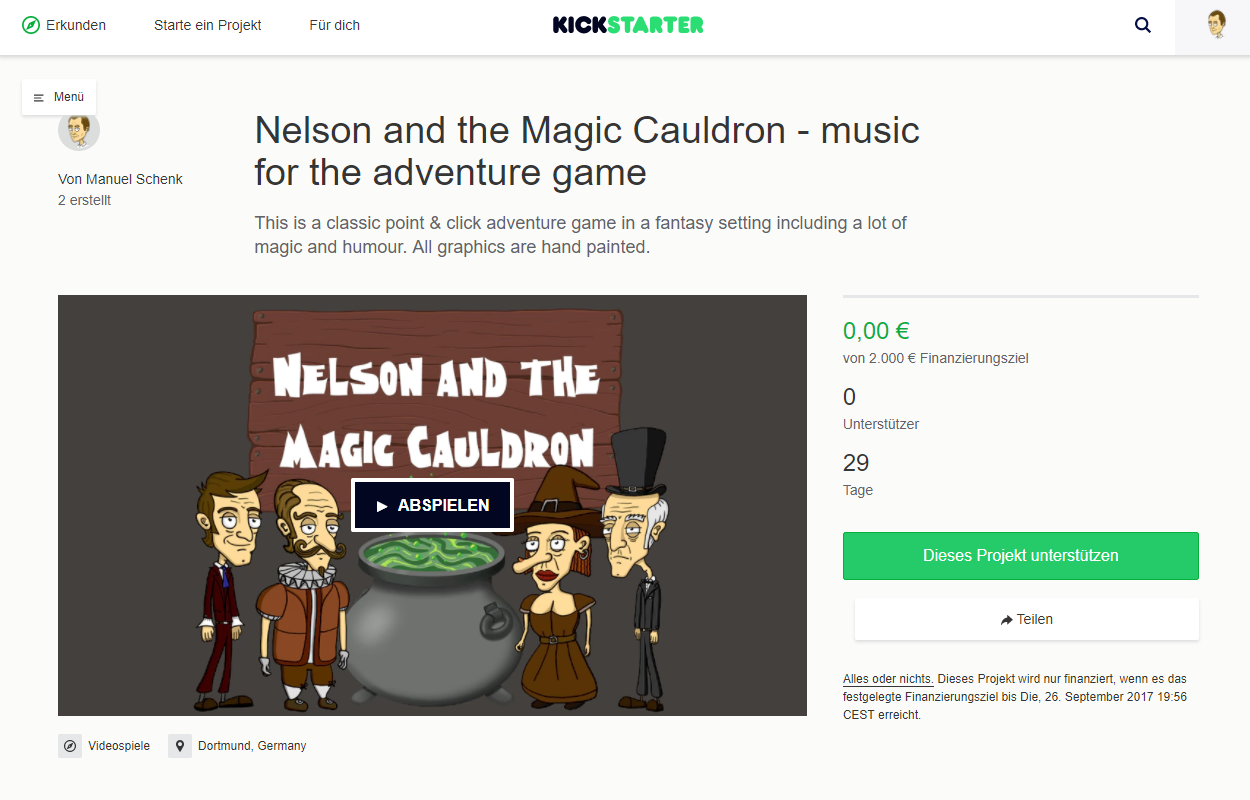Click the funding progress bar
Screen dimensions: 1250x800
point(1021,296)
